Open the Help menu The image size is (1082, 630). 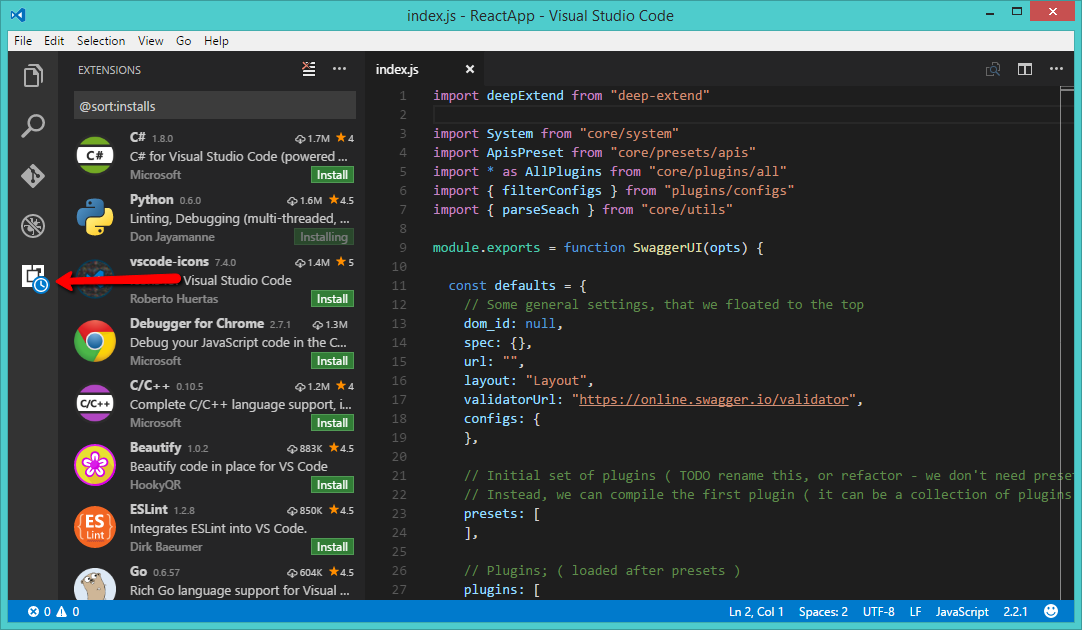(x=216, y=41)
